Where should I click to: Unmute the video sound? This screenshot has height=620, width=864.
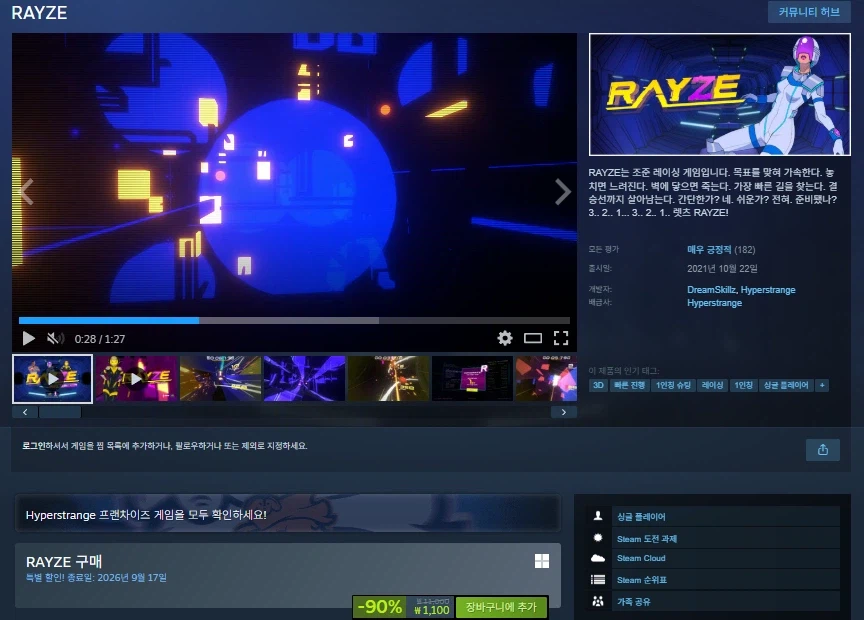(x=55, y=338)
